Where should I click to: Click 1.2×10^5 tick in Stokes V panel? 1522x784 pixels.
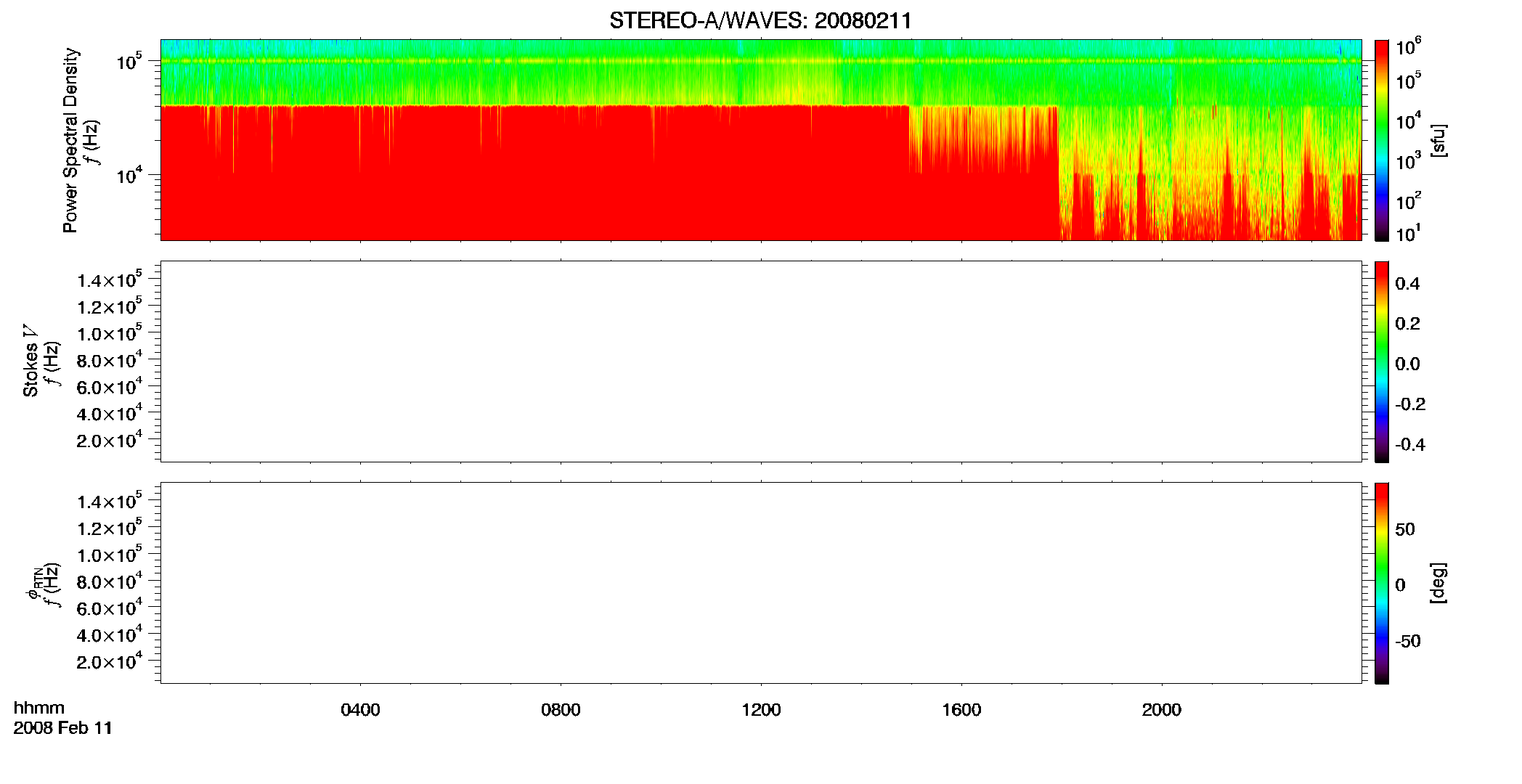[x=110, y=306]
